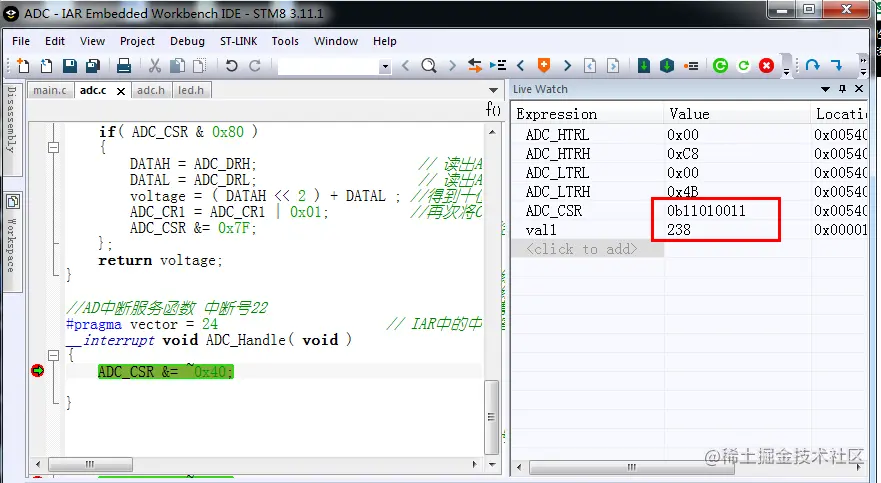The height and width of the screenshot is (483, 881).
Task: Toggle bookmark with the orange shield icon
Action: tap(544, 65)
